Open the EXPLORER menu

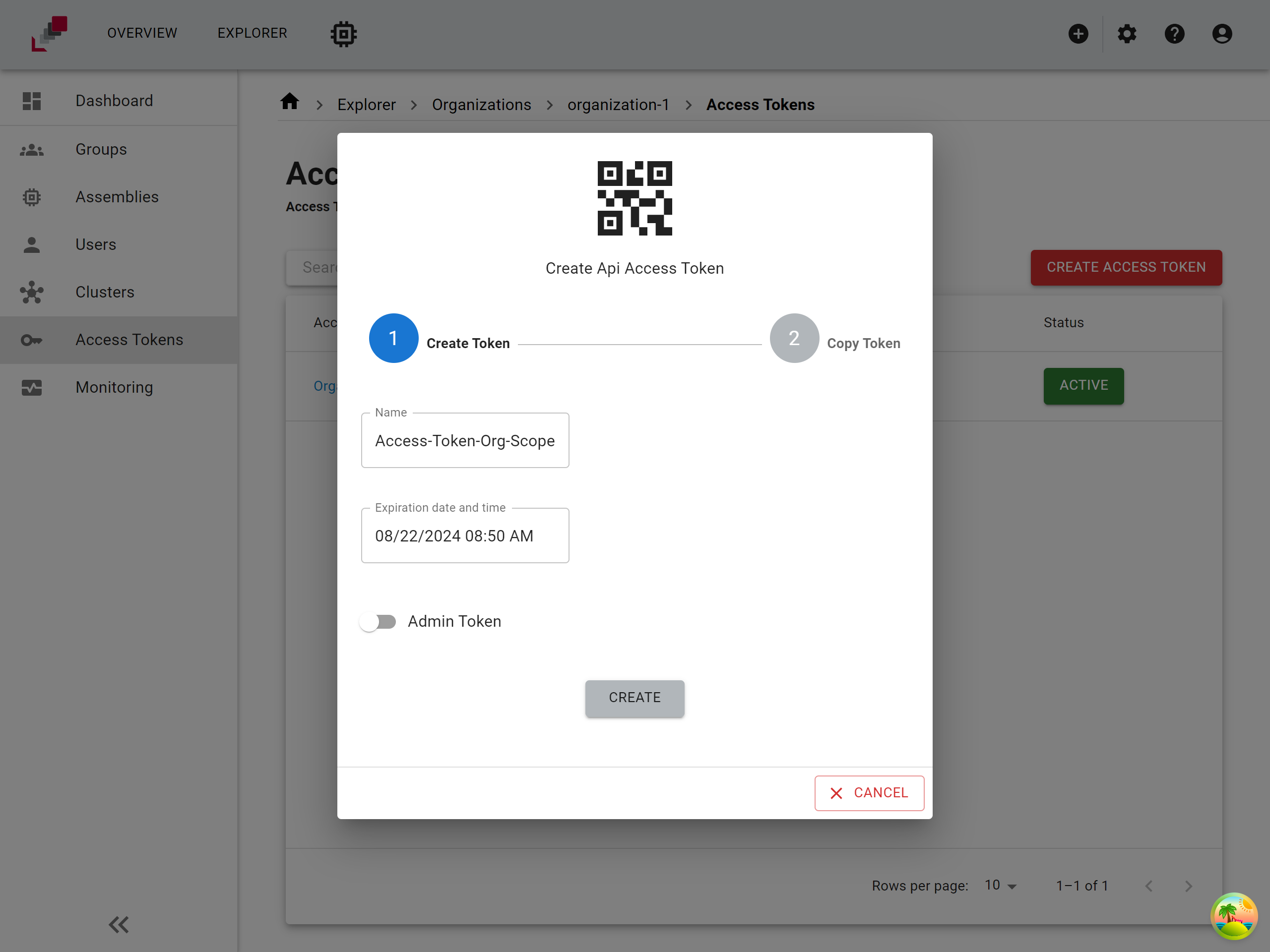pos(252,33)
